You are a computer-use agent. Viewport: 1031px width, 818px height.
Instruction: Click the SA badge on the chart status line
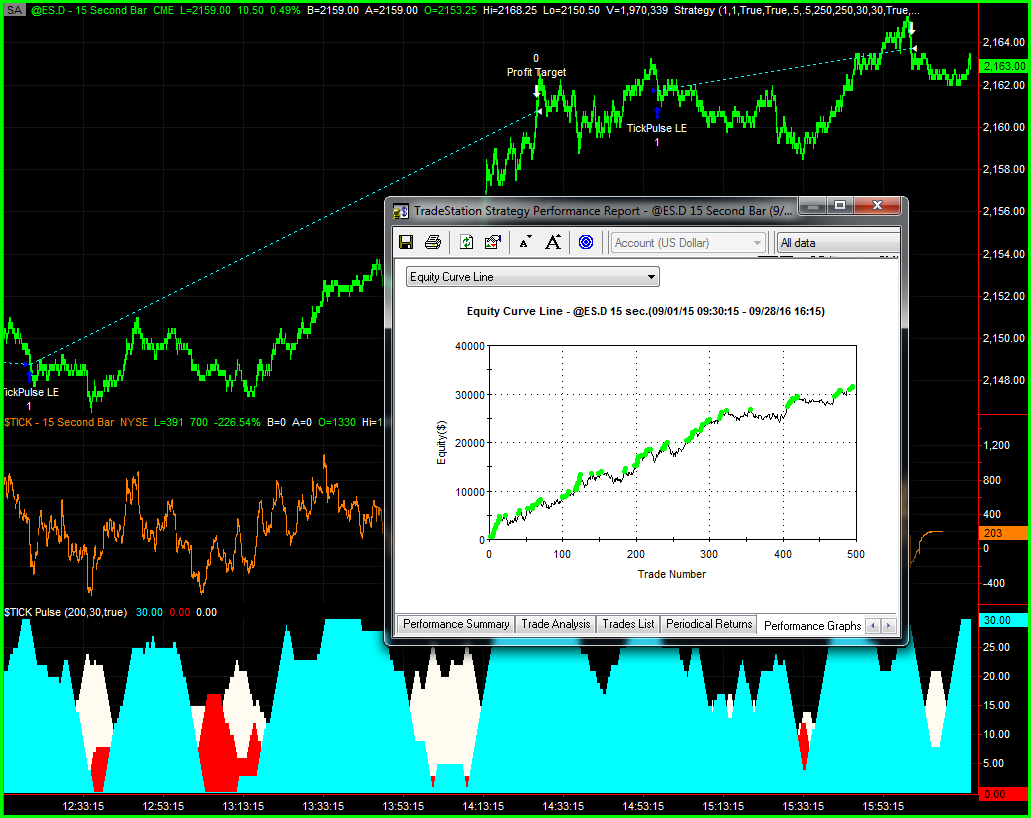(14, 10)
